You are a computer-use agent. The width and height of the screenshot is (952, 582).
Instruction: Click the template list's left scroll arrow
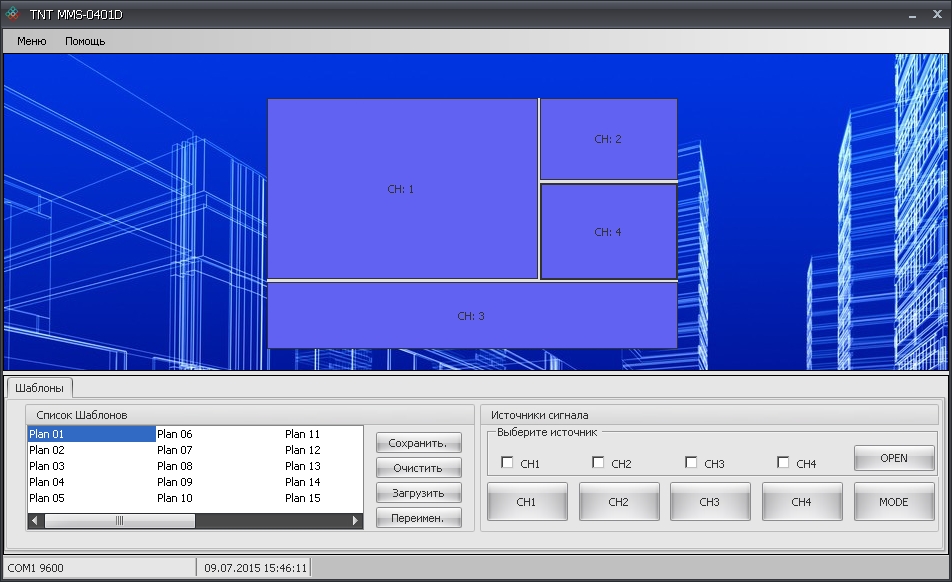[x=35, y=521]
